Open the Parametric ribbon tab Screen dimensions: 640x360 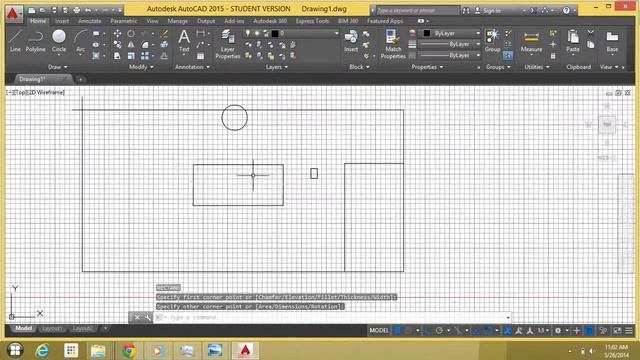(x=124, y=21)
